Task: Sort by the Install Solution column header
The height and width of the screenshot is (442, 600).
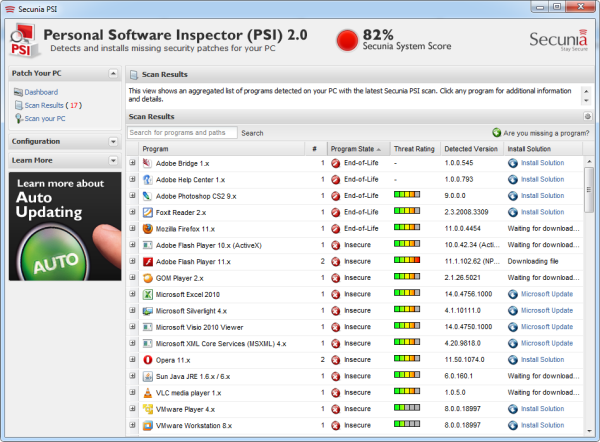Action: click(543, 149)
